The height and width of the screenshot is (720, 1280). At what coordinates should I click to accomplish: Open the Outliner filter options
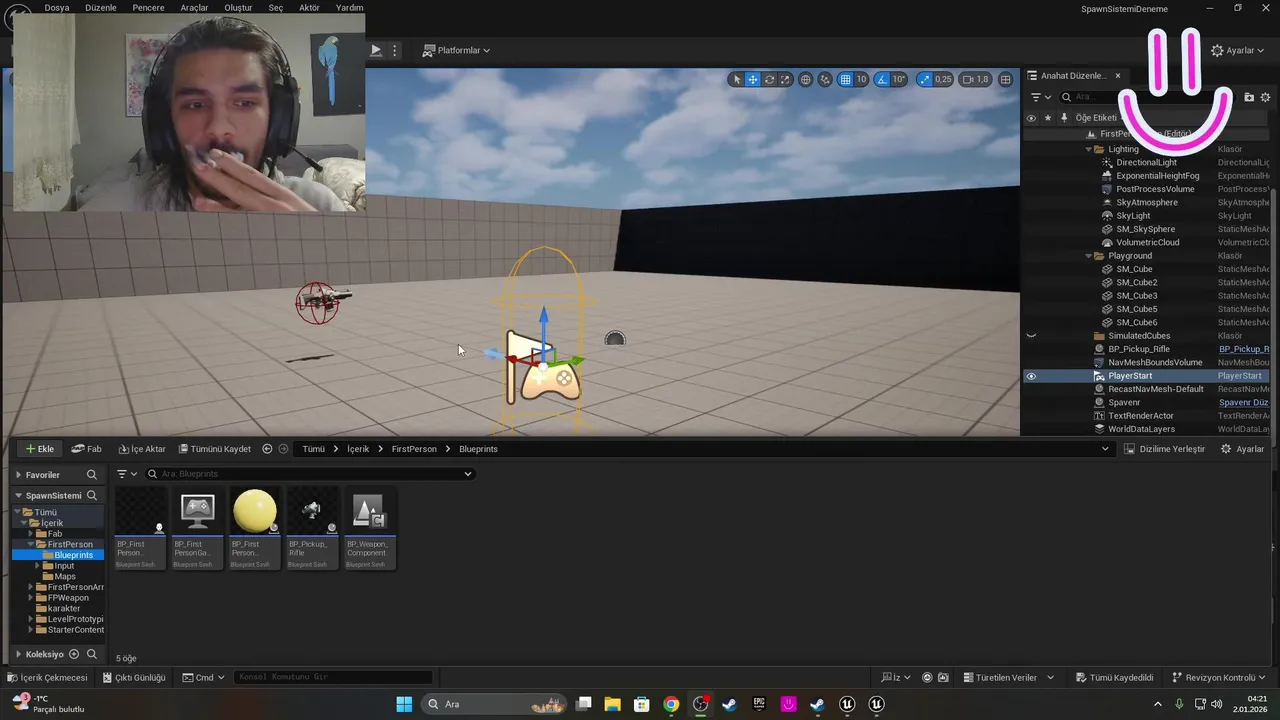click(1041, 97)
